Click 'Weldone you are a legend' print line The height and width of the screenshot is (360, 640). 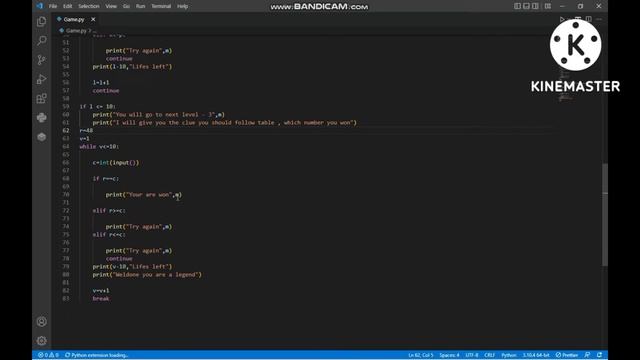point(147,275)
